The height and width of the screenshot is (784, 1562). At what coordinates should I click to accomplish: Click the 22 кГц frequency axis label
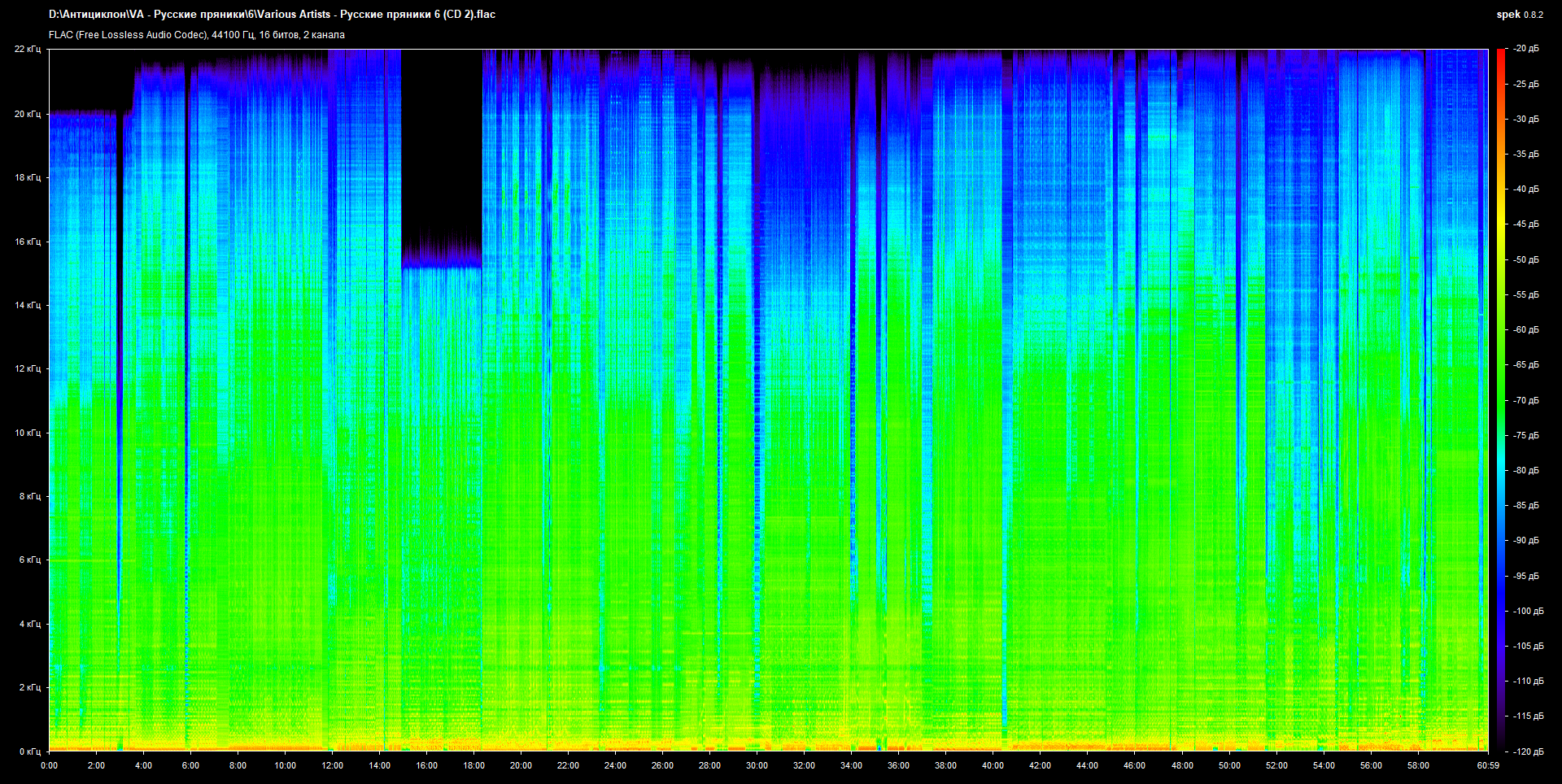tap(28, 50)
